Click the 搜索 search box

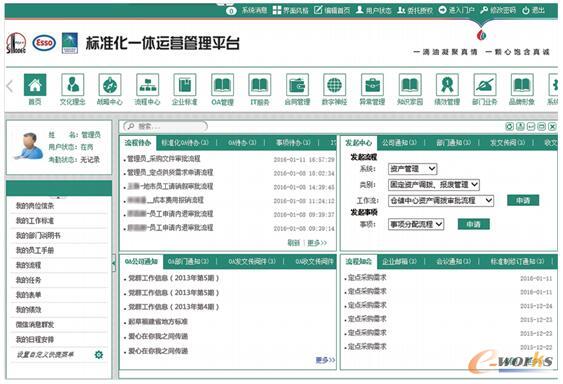pyautogui.click(x=165, y=126)
